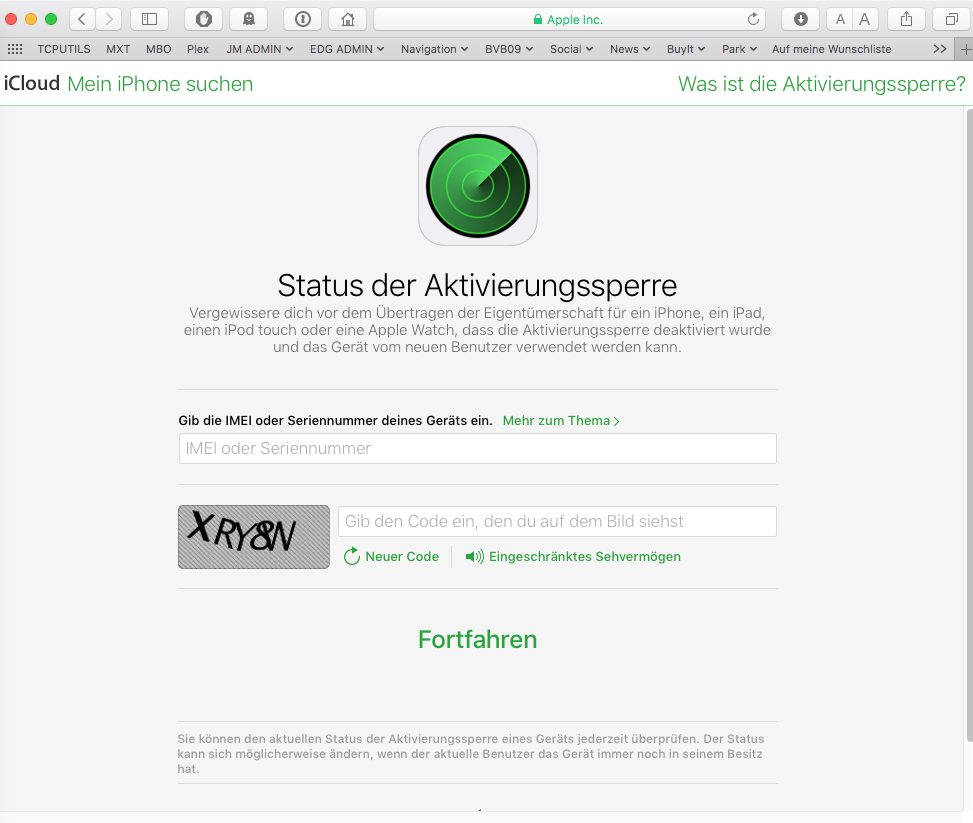This screenshot has height=823, width=973.
Task: Click the speaker icon for audio captcha
Action: click(475, 557)
